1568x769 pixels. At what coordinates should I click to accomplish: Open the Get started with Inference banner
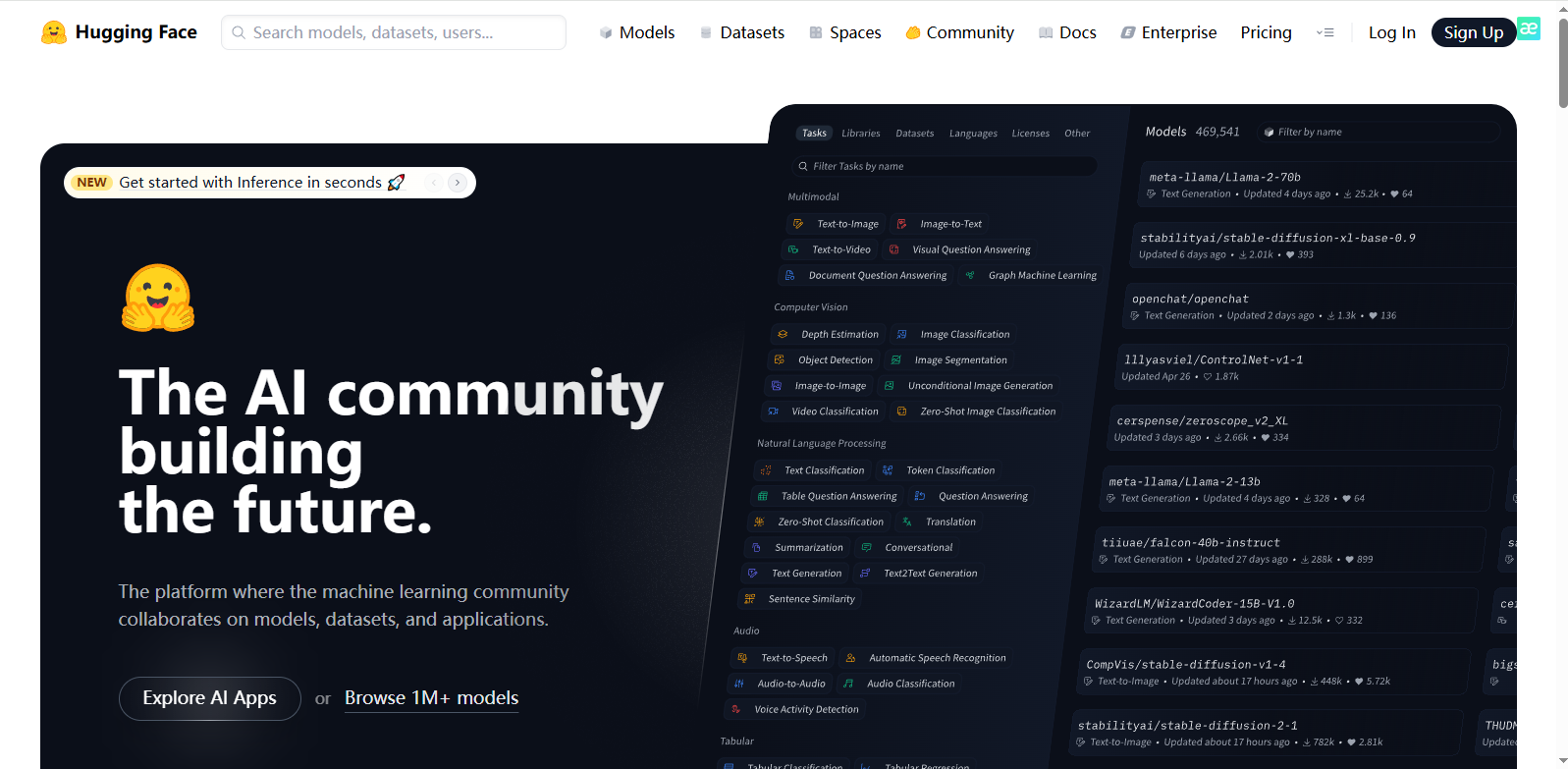click(250, 183)
